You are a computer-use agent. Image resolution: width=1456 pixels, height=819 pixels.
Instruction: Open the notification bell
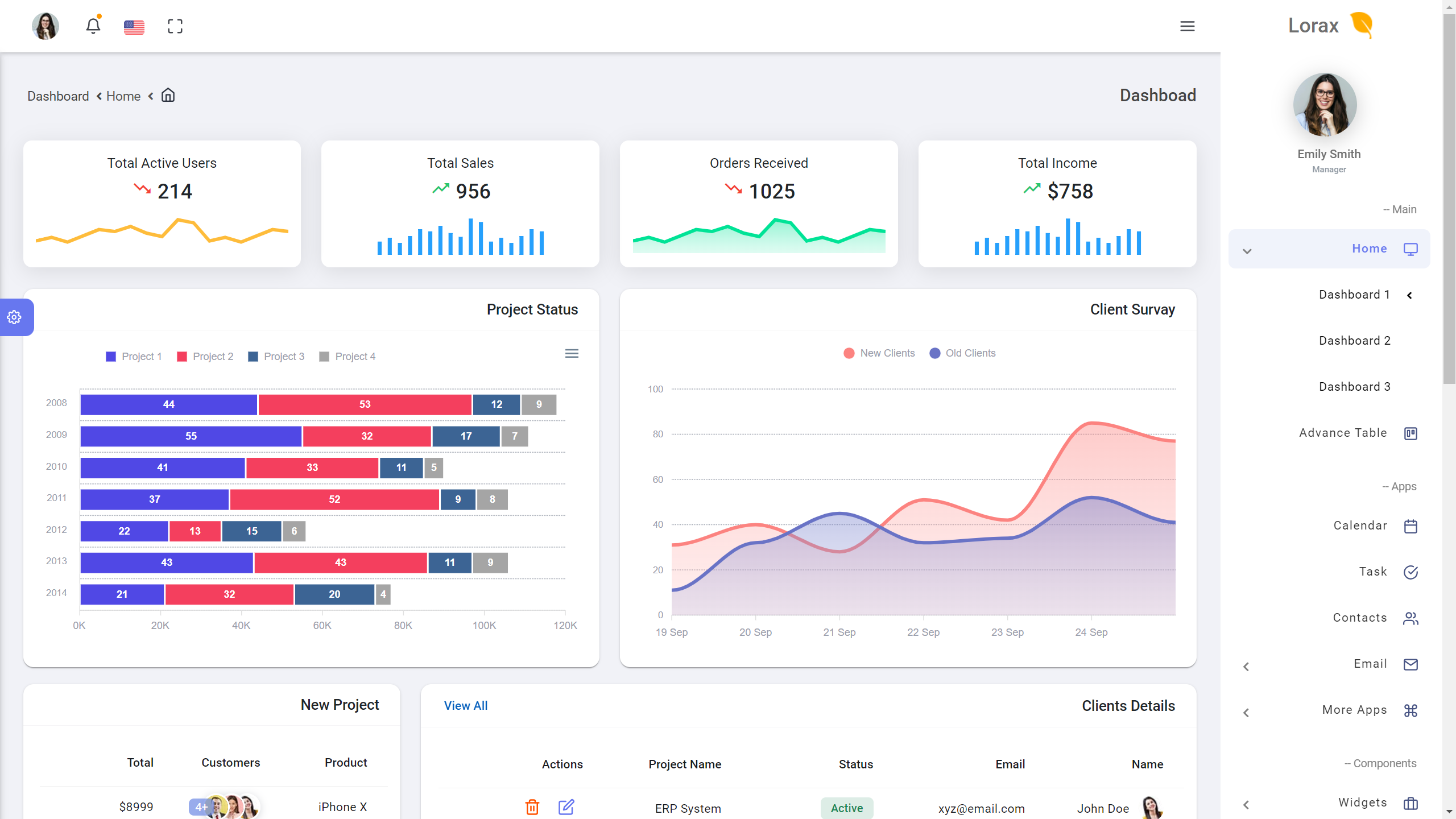click(x=93, y=26)
